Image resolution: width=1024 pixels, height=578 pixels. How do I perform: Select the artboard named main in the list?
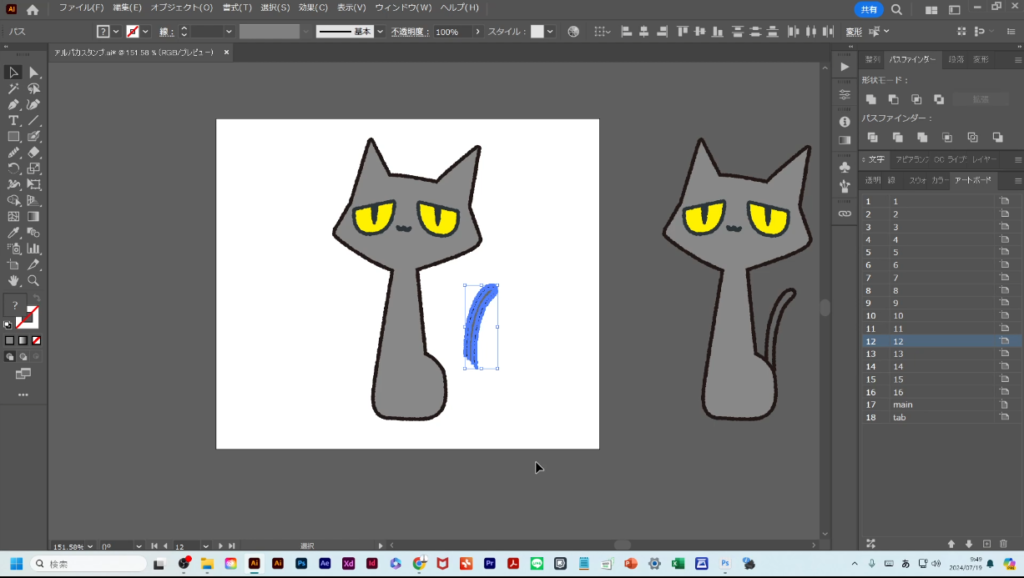(903, 404)
